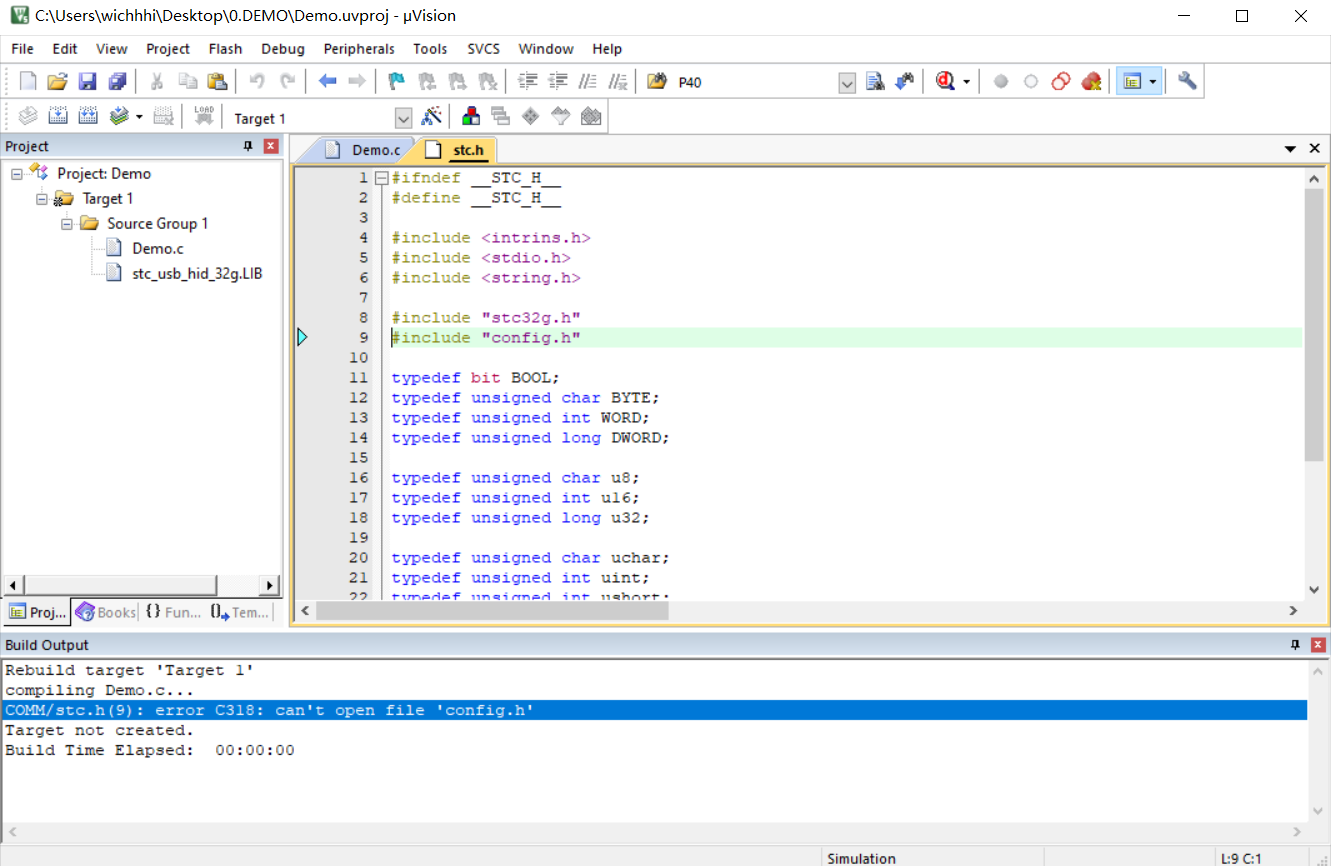The height and width of the screenshot is (866, 1331).
Task: Click the editor vertical scrollbar thumb
Action: (1314, 325)
